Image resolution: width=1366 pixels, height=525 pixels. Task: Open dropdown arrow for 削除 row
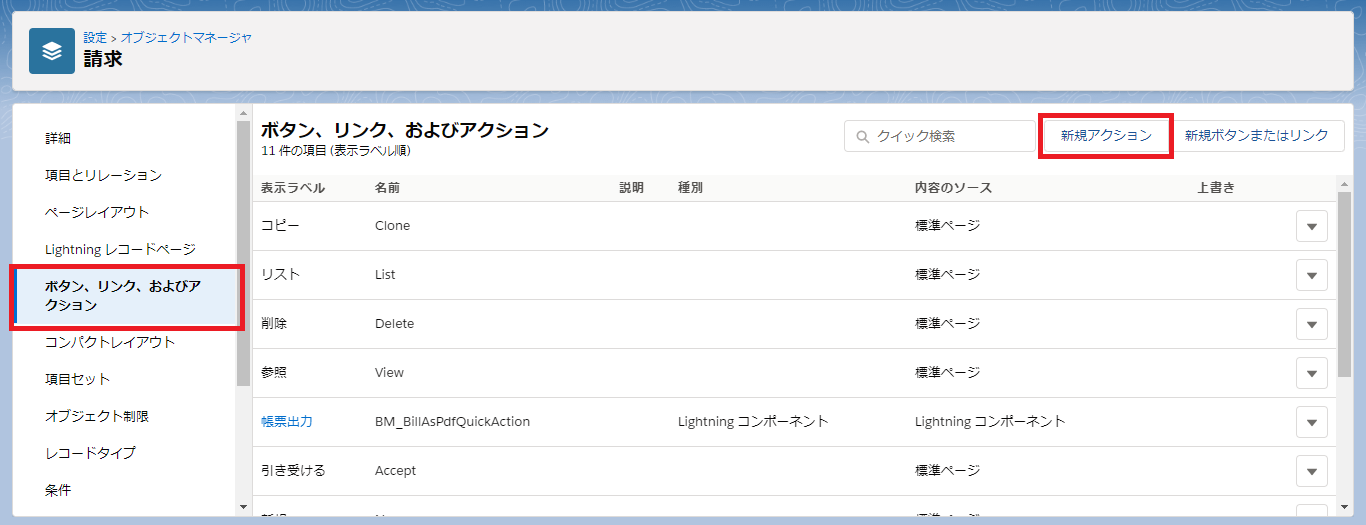point(1311,324)
